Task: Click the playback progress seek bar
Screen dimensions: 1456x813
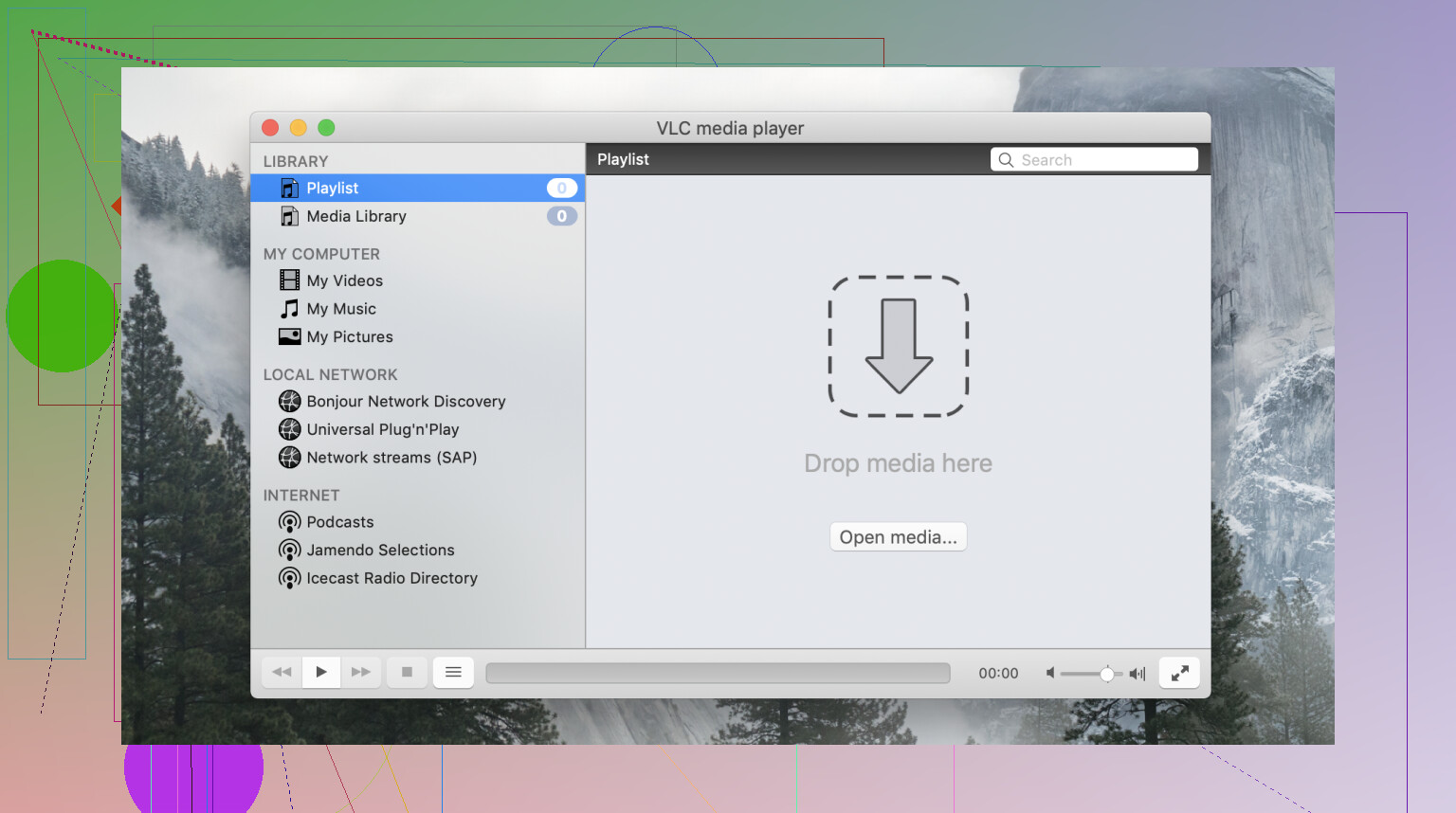Action: click(718, 673)
